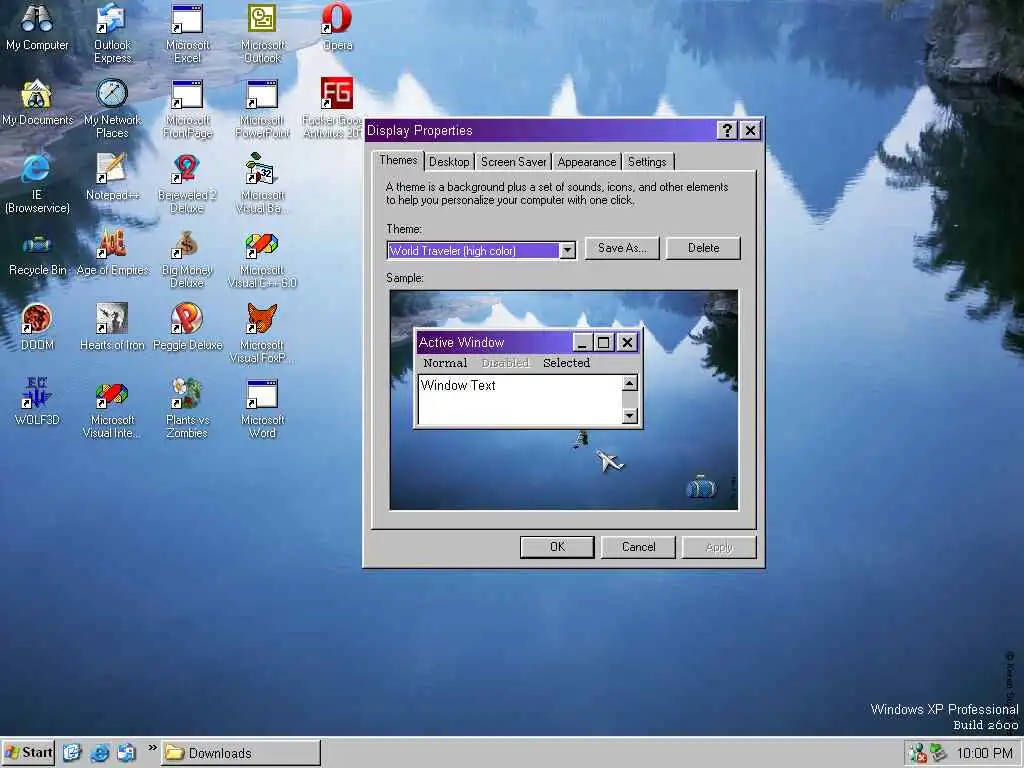Select the Microsoft Visual C++ 6.0 shortcut
Screen dimensions: 1024x768
tap(262, 259)
